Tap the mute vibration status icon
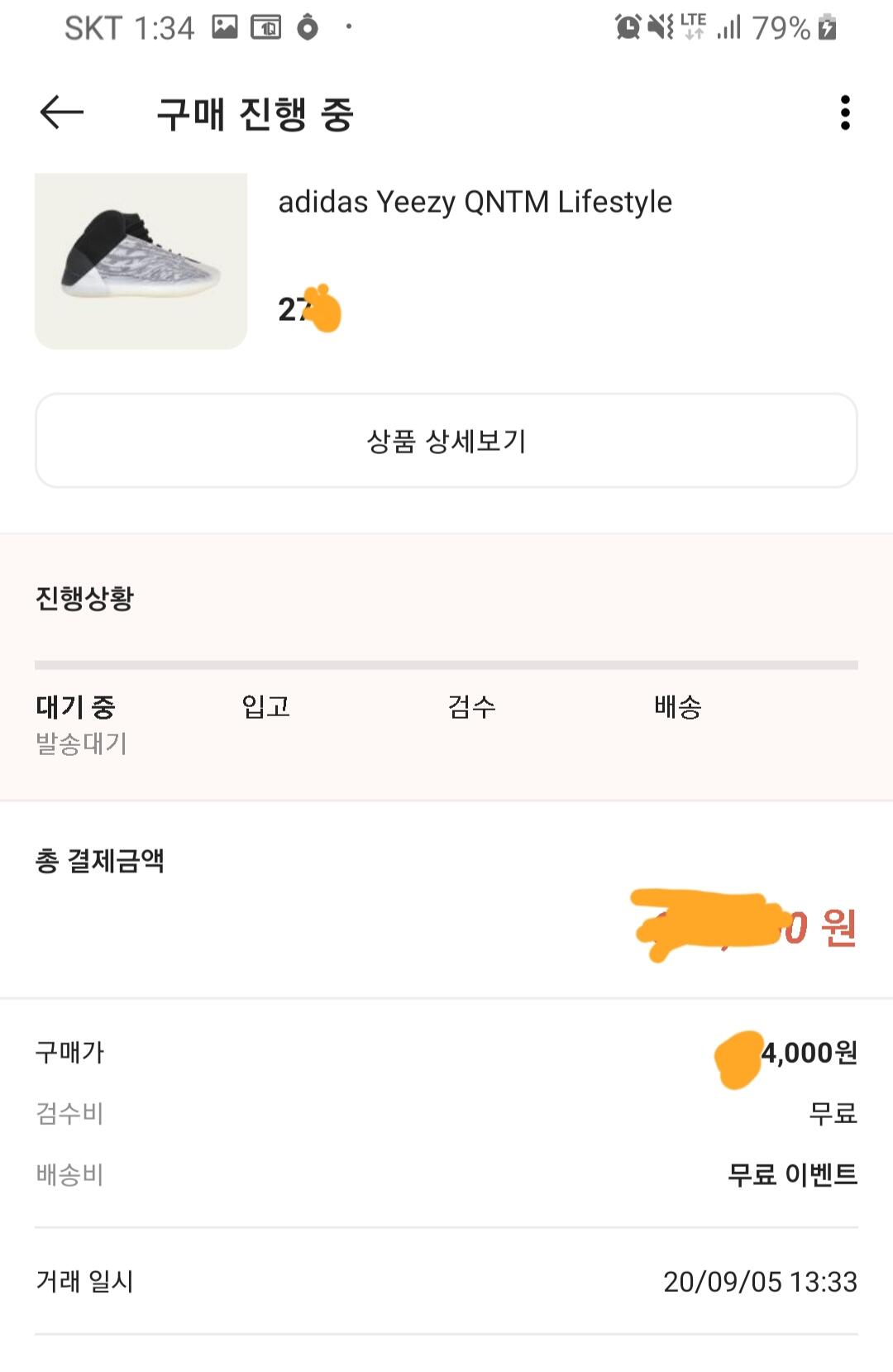Screen dimensions: 893x1372 pyautogui.click(x=660, y=27)
